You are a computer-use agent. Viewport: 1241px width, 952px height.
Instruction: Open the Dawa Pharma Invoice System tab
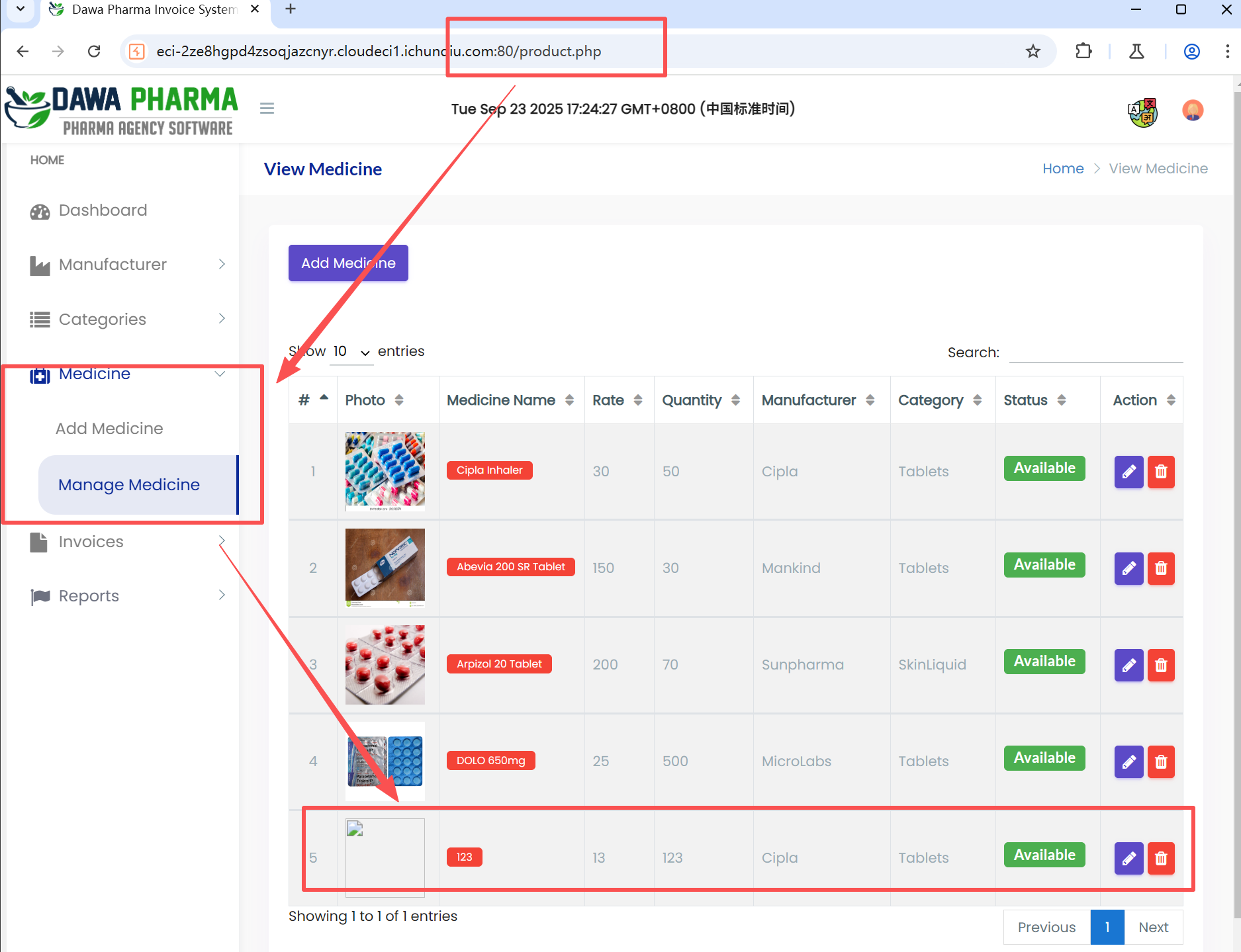coord(154,10)
